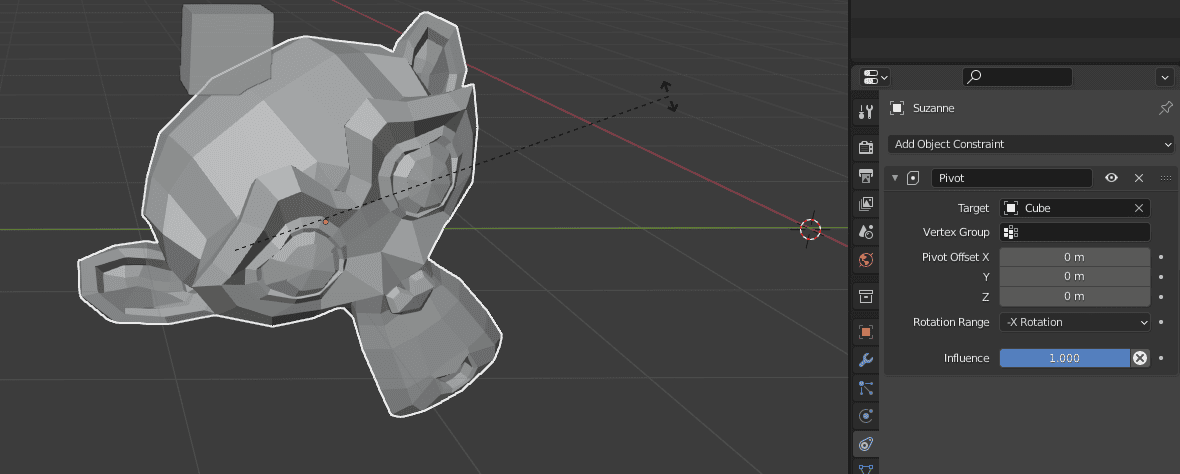Clear the Cube target
The height and width of the screenshot is (474, 1180).
1139,208
